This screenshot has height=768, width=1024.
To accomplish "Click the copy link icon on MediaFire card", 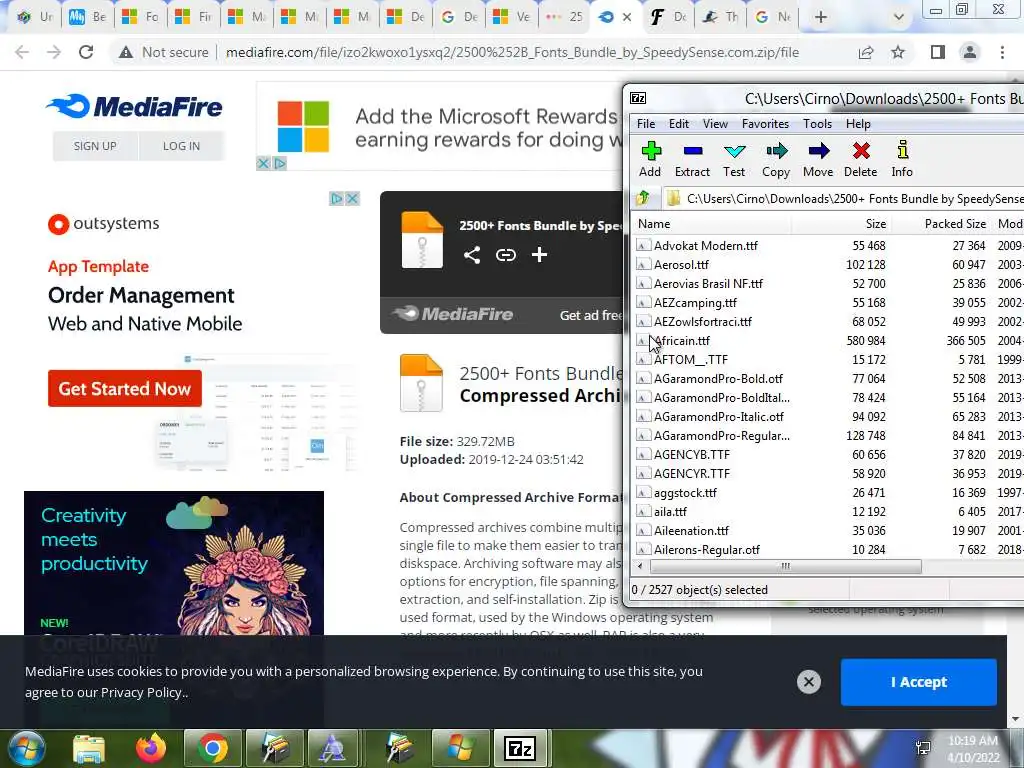I will [505, 255].
